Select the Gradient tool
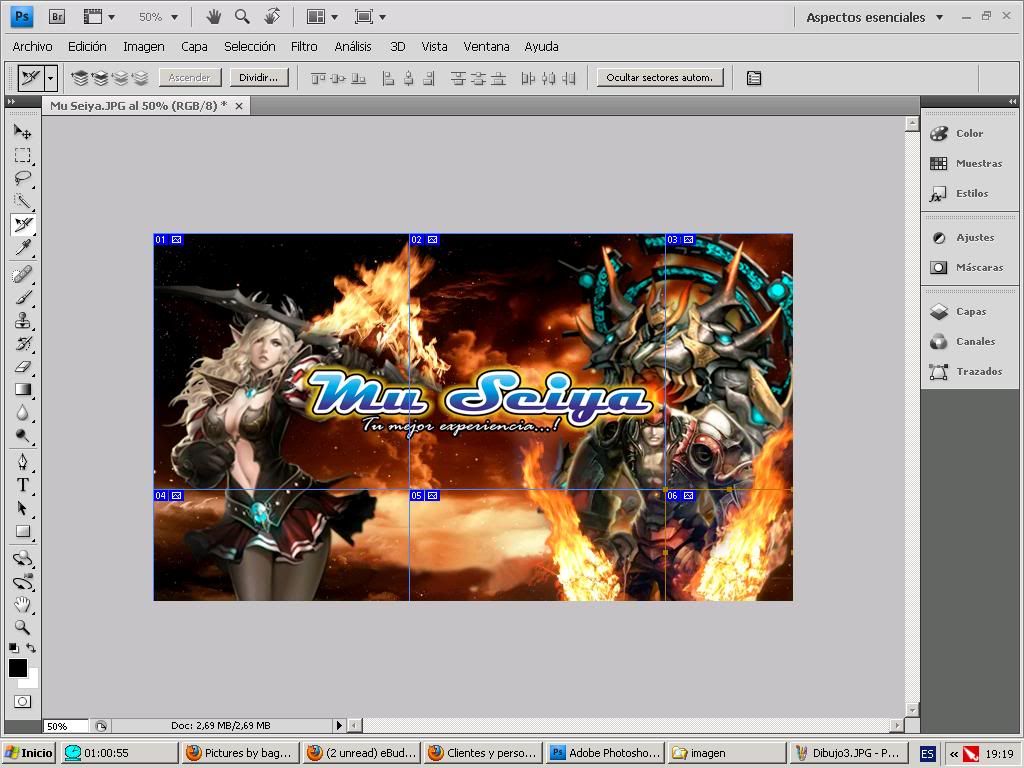 [x=22, y=390]
